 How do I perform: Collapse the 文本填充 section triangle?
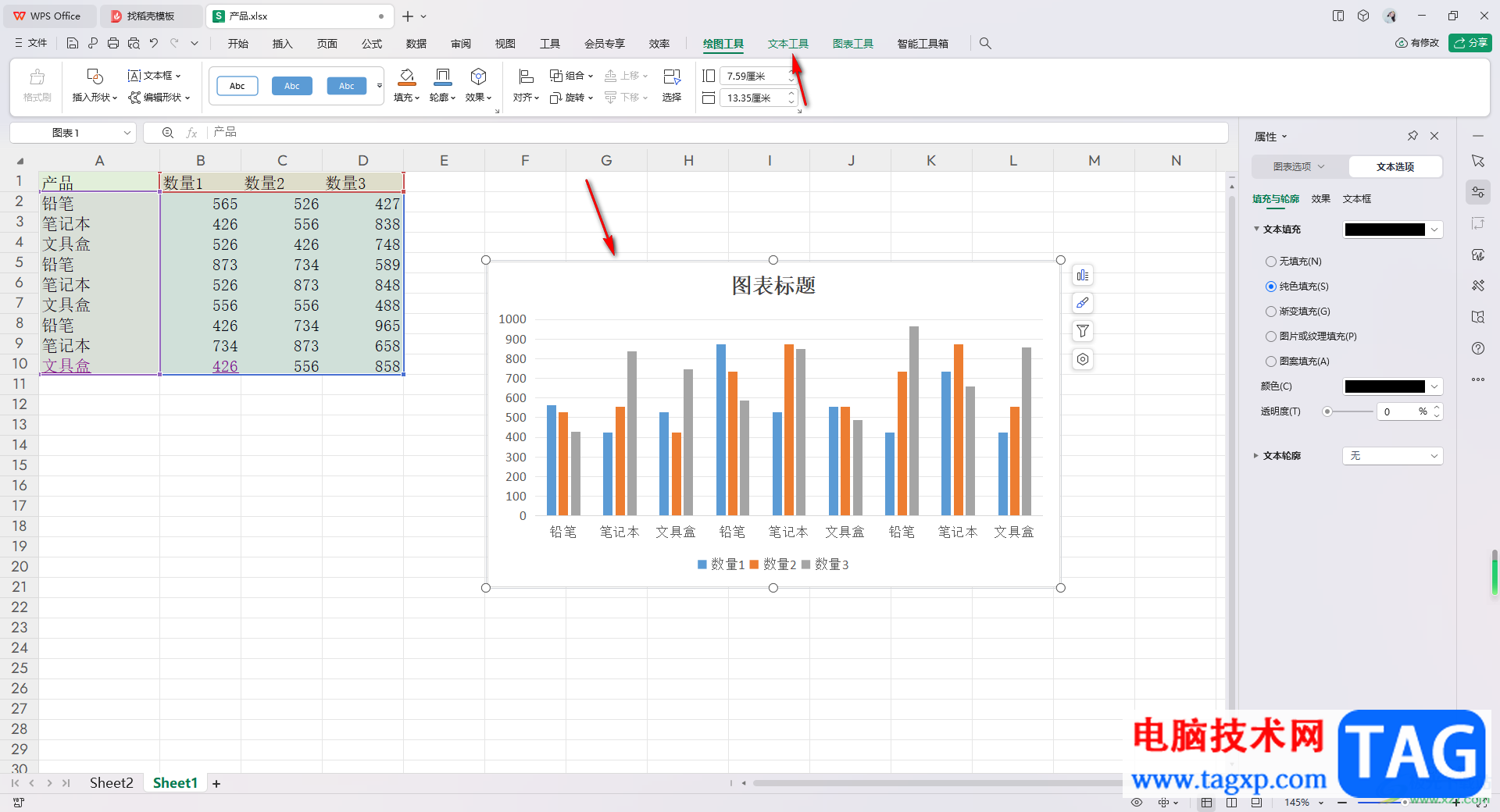tap(1256, 230)
